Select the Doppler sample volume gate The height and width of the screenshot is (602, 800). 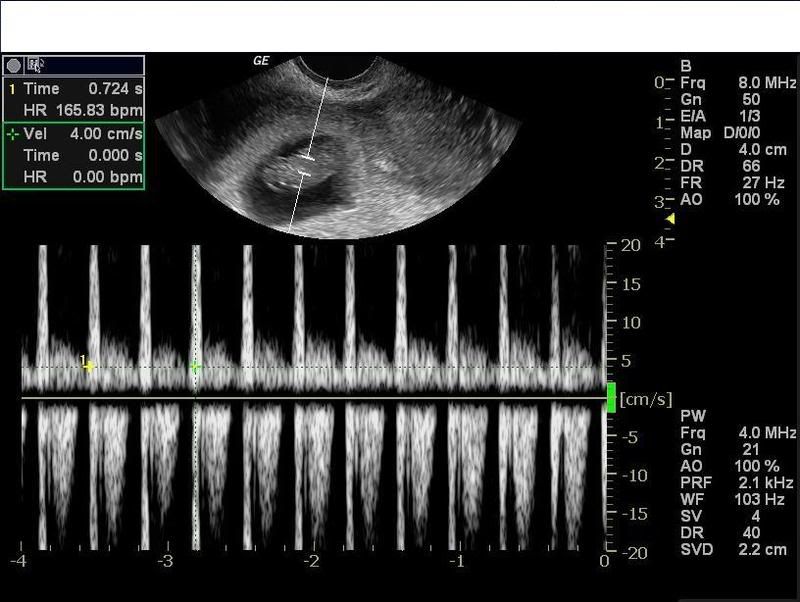[x=306, y=166]
